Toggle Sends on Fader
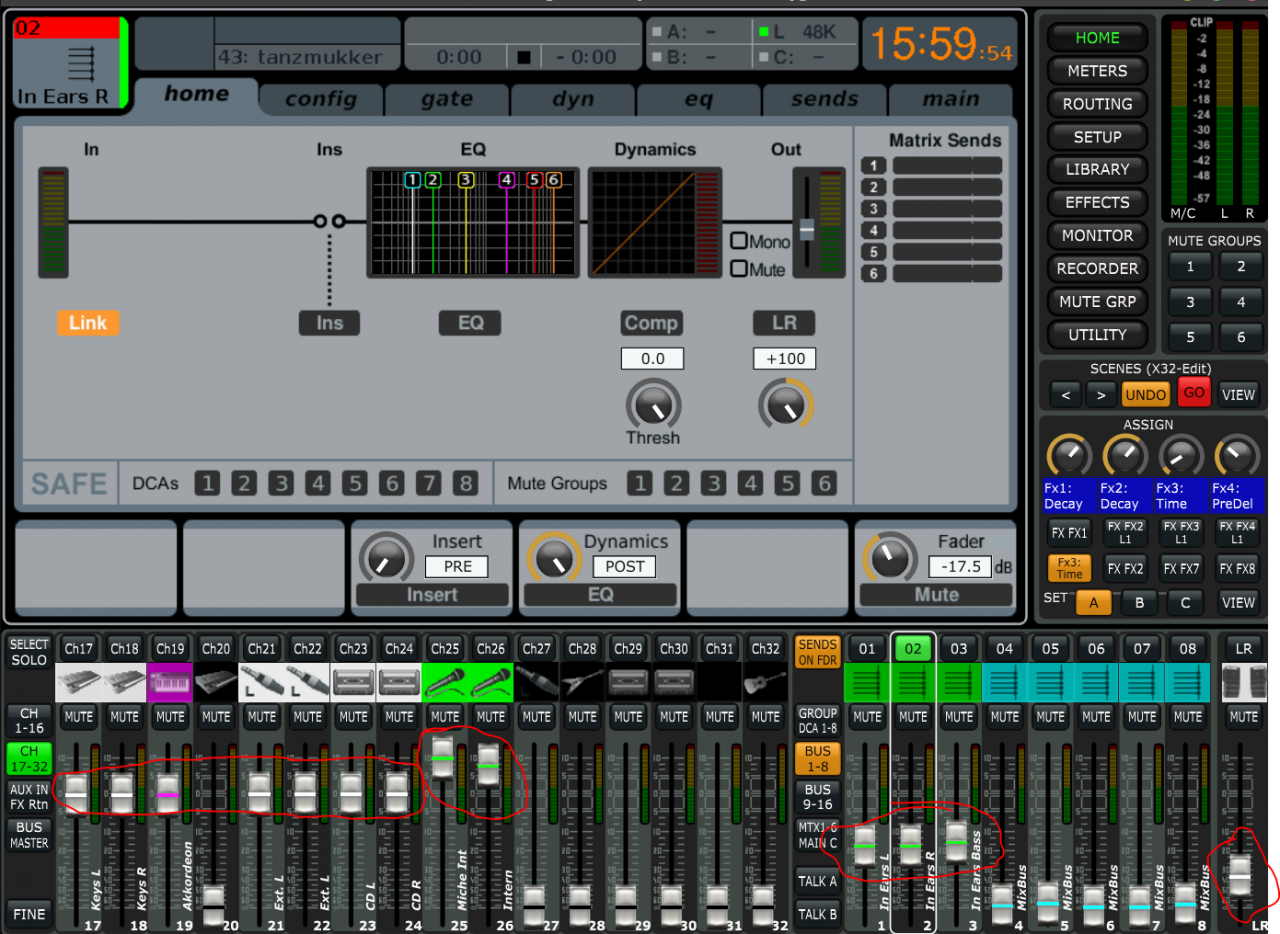The height and width of the screenshot is (934, 1280). 818,652
